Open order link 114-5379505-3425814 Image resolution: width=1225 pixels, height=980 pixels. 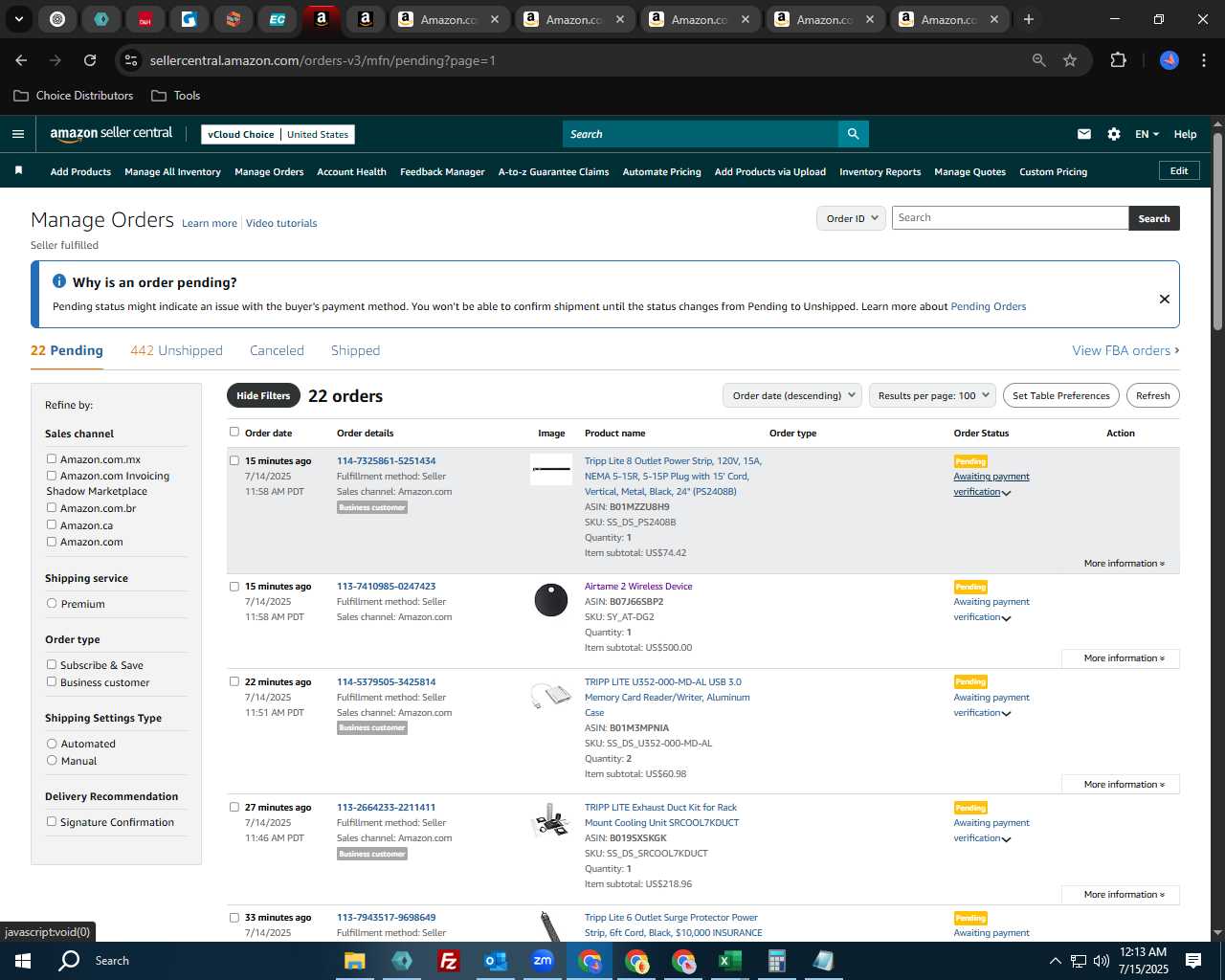[x=386, y=682]
